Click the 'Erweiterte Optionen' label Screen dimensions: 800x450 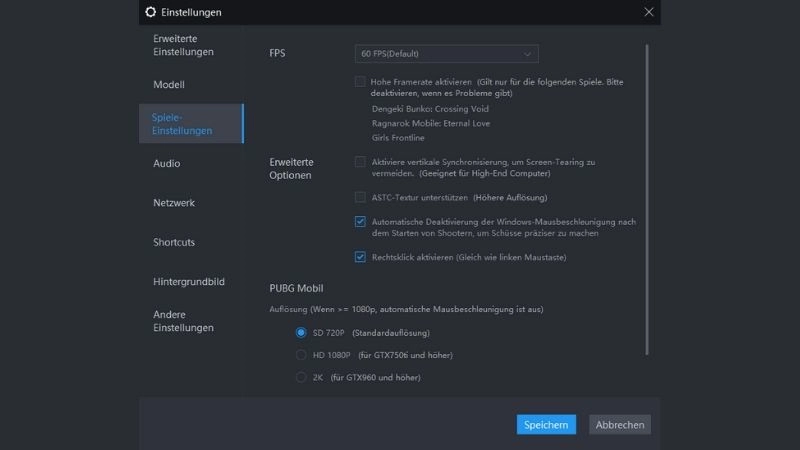[291, 168]
